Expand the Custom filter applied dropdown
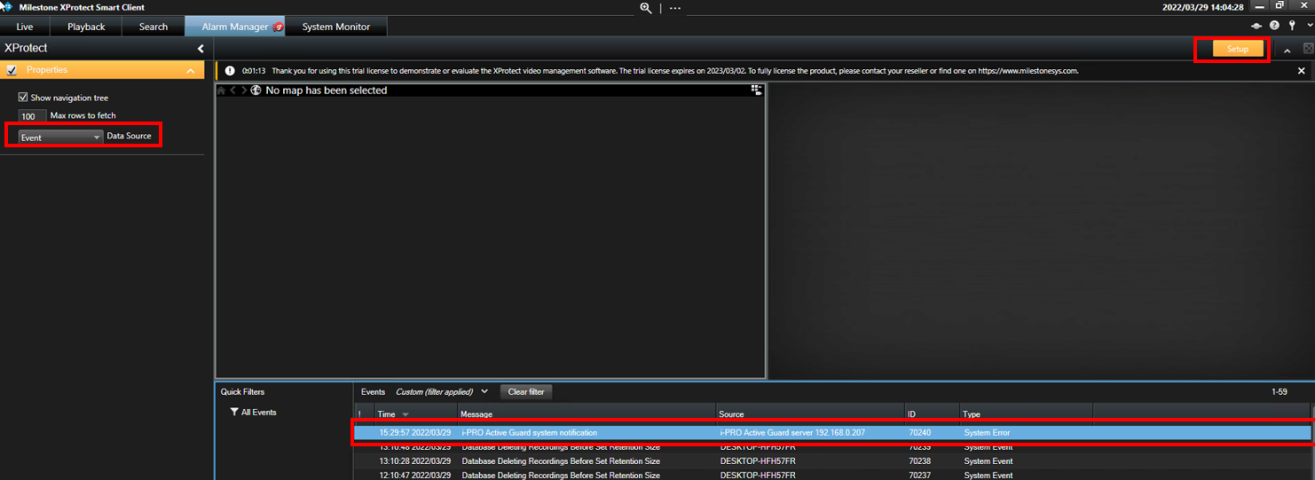The width and height of the screenshot is (1315, 480). 484,392
